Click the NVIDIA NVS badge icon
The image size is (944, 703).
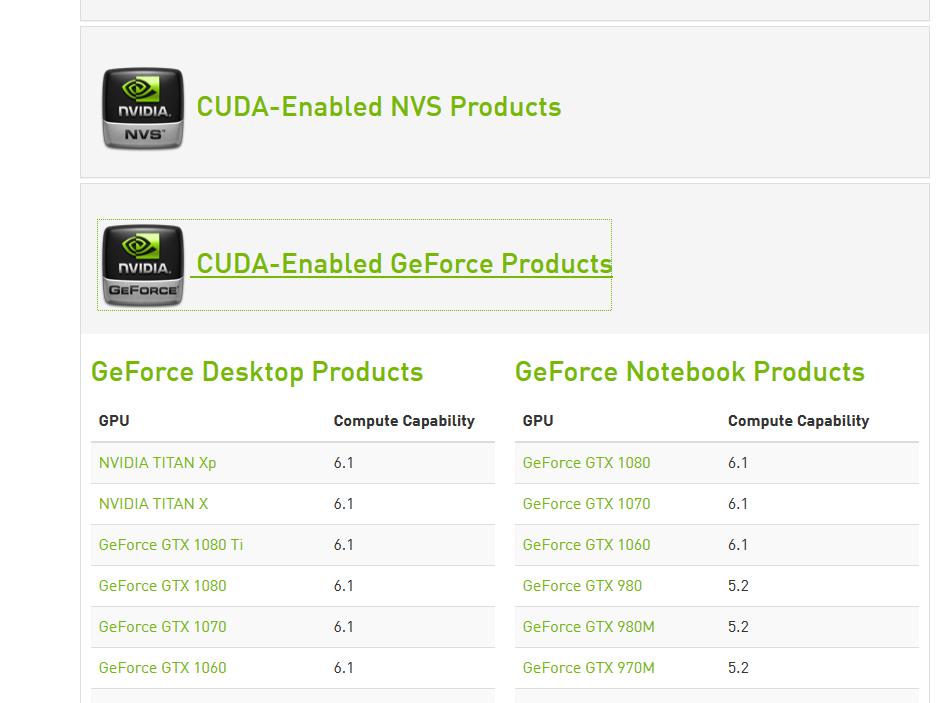[x=142, y=109]
